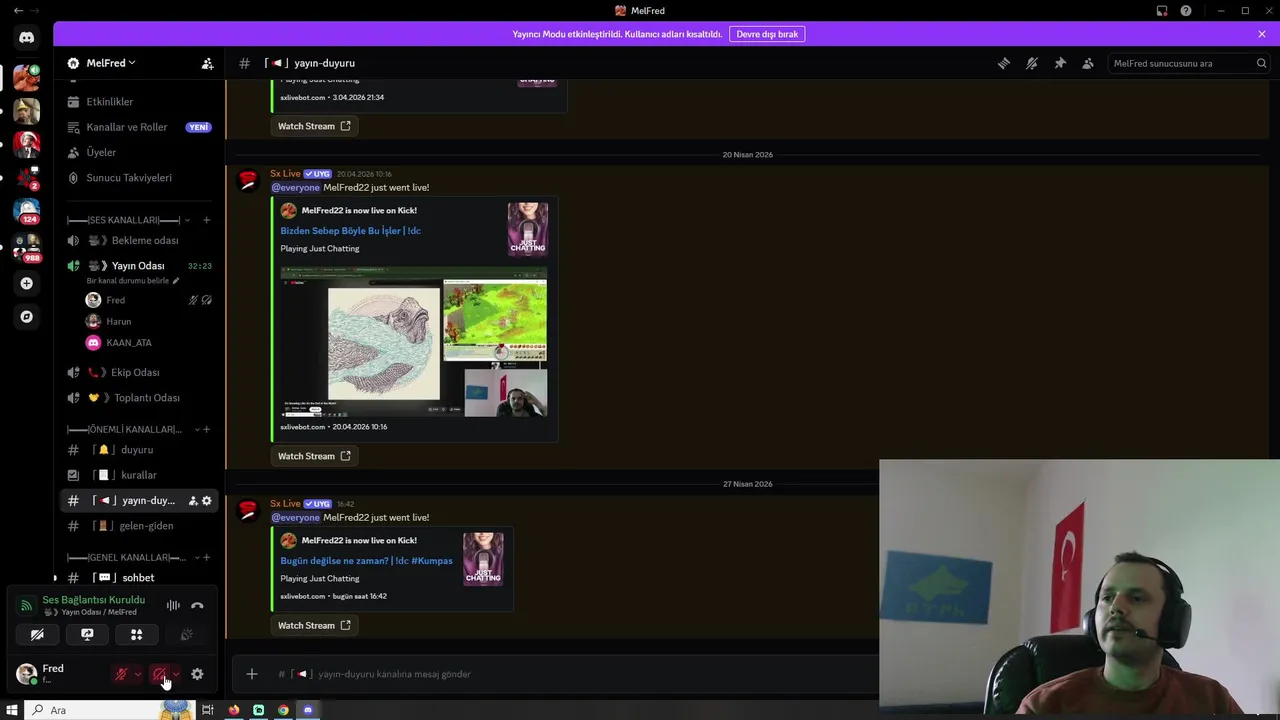Toggle microphone mute in user panel
This screenshot has height=720, width=1280.
point(121,674)
